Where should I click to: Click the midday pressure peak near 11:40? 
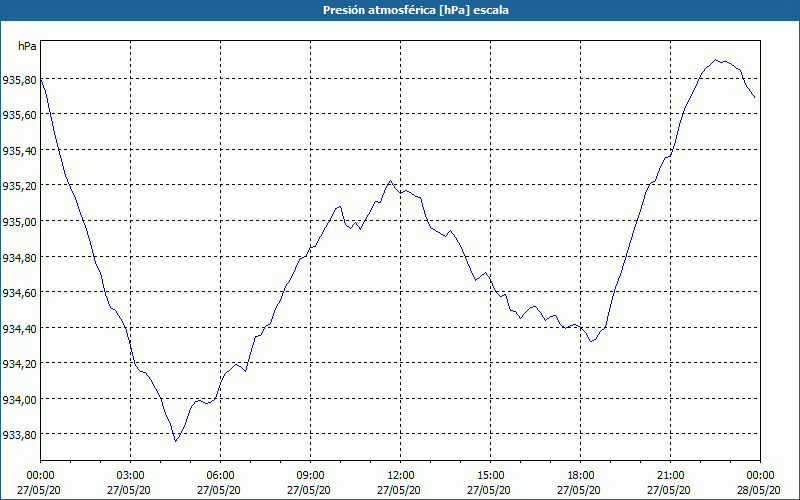[x=390, y=181]
